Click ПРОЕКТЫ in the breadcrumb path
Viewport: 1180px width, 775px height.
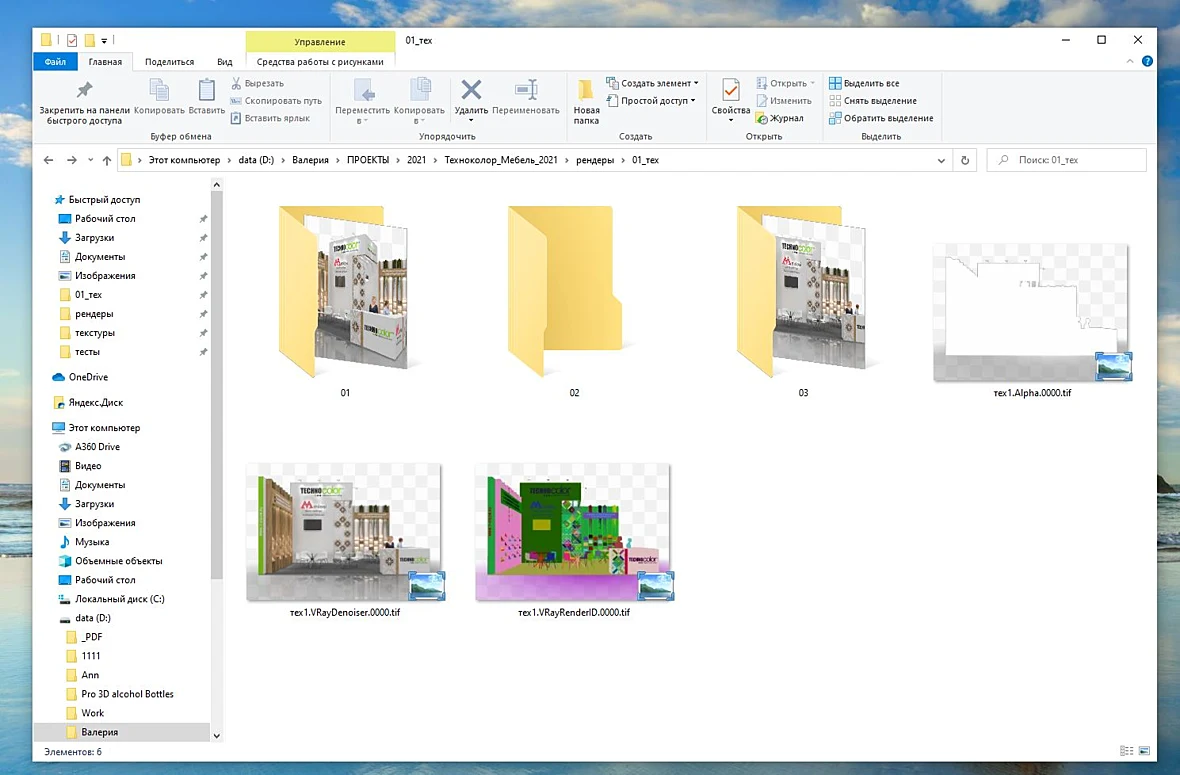(x=368, y=160)
